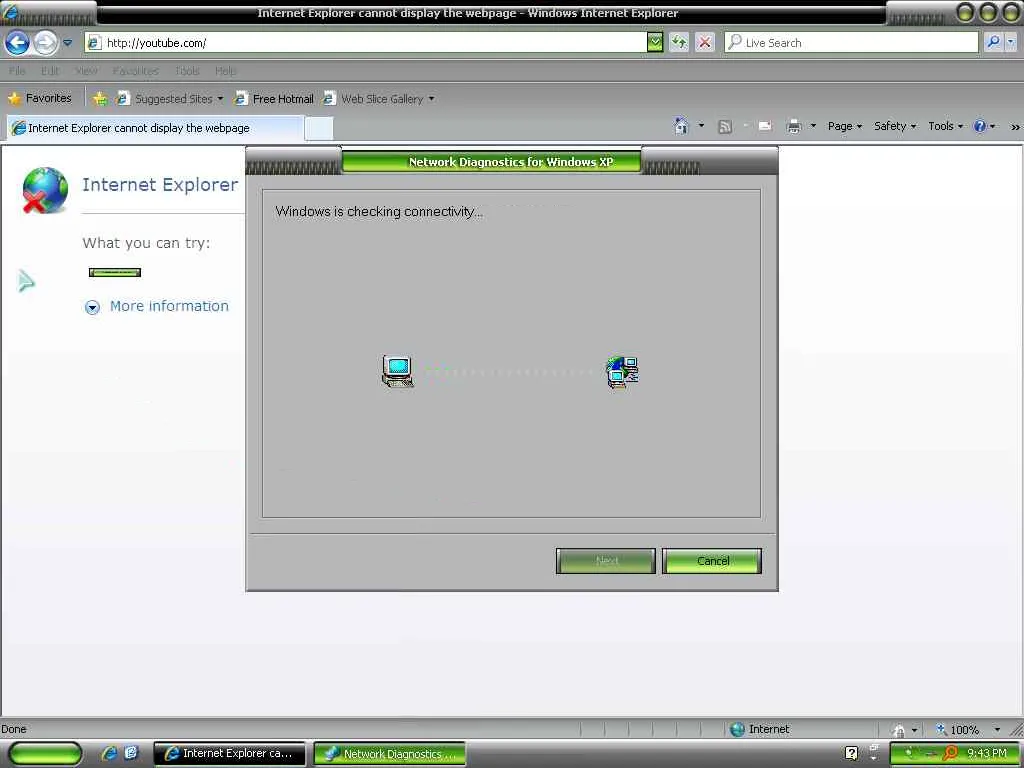The height and width of the screenshot is (768, 1024).
Task: Click the network computers icon in diagnostics dialog
Action: click(x=622, y=372)
